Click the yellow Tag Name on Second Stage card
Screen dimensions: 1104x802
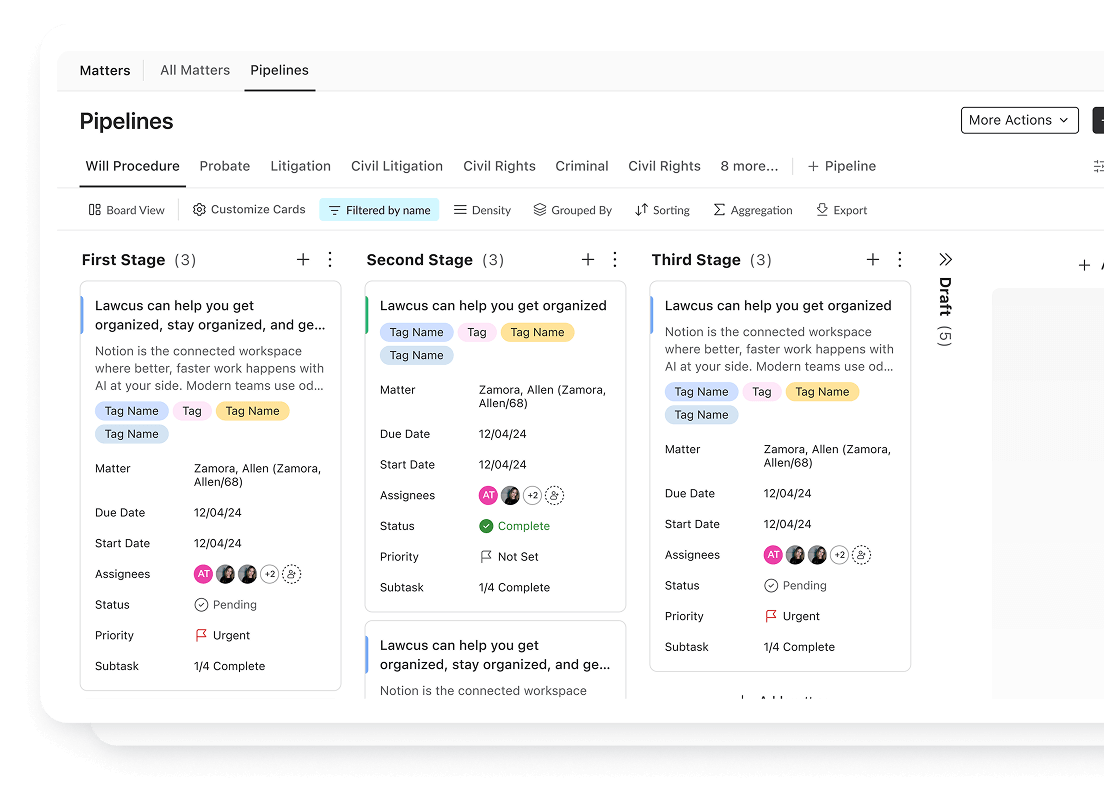[x=537, y=332]
